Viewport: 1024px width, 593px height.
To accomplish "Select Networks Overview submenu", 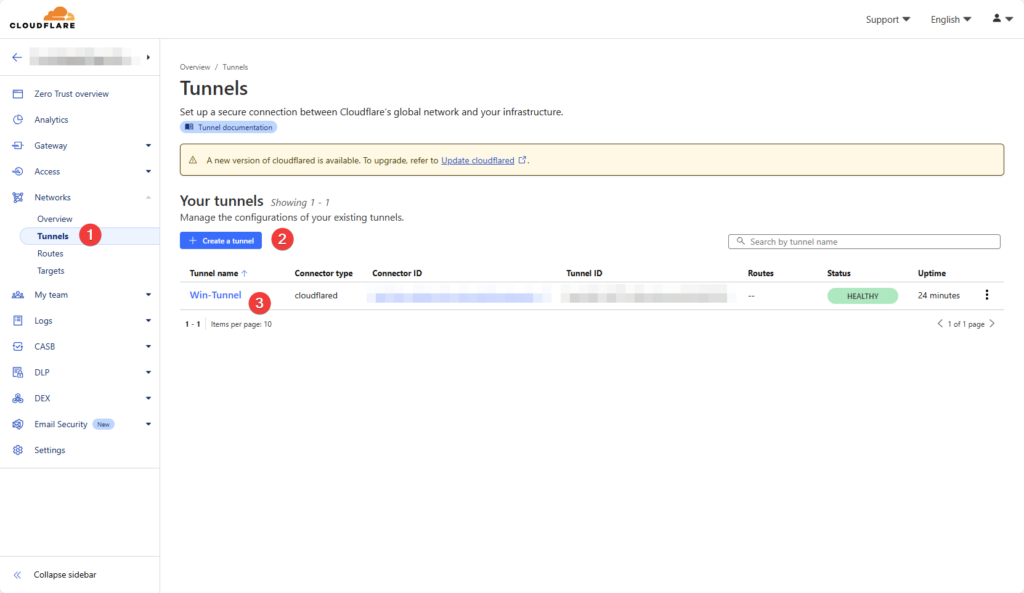I will coord(54,219).
